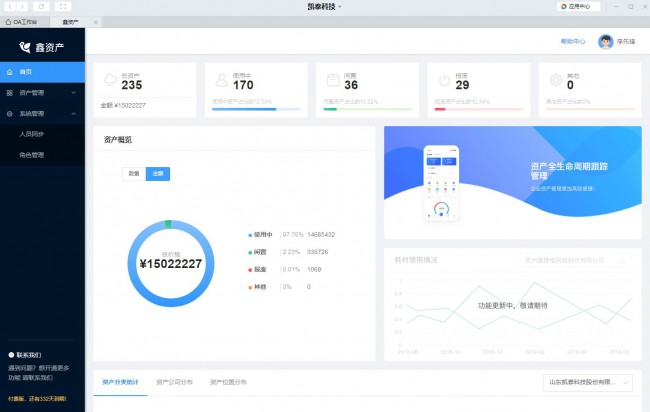Click the bell icon on 总资产 card
Screen dimensions: 650x412
pyautogui.click(x=109, y=80)
